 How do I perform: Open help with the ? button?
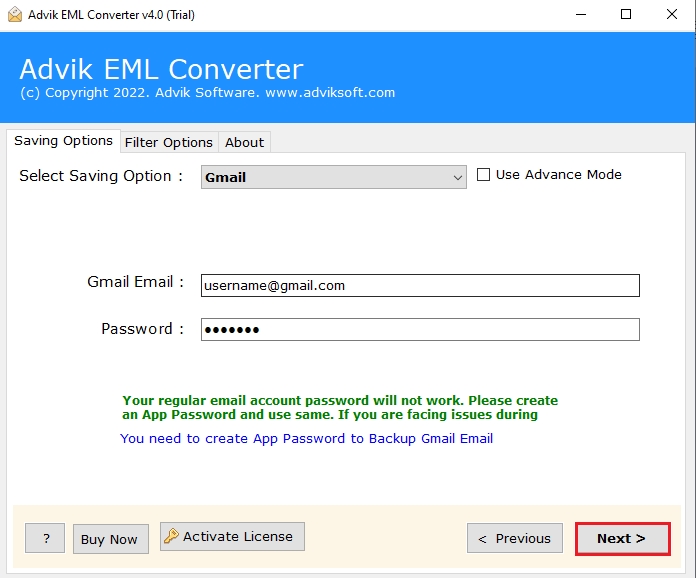point(45,538)
